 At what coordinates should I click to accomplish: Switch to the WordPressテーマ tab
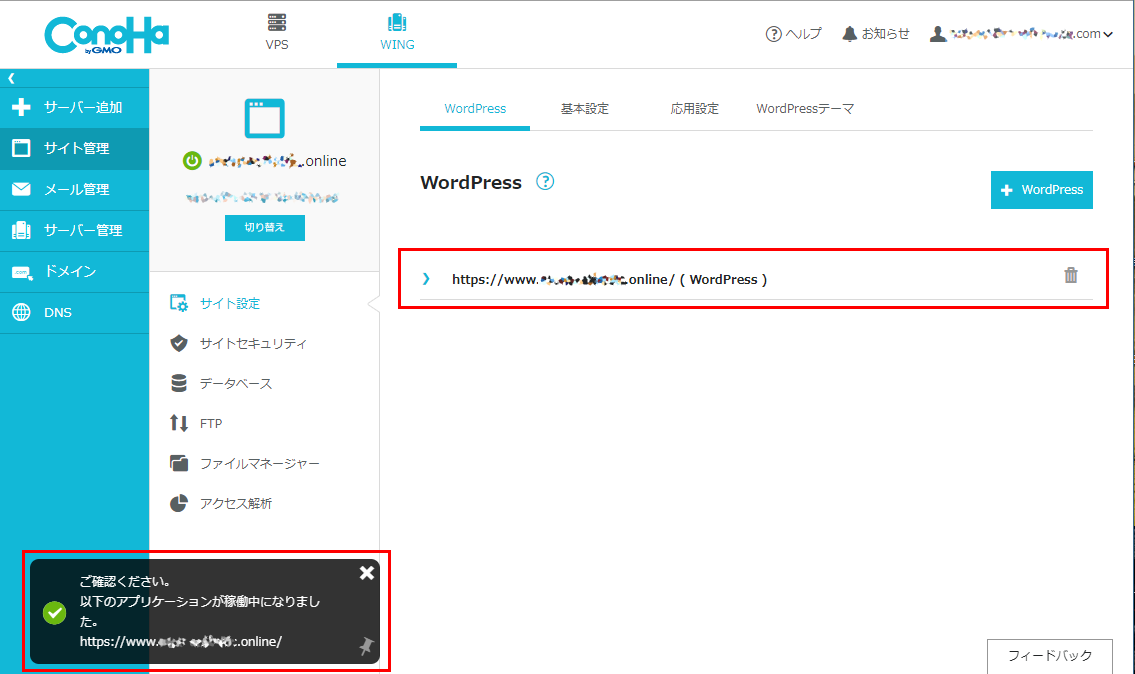[x=805, y=109]
